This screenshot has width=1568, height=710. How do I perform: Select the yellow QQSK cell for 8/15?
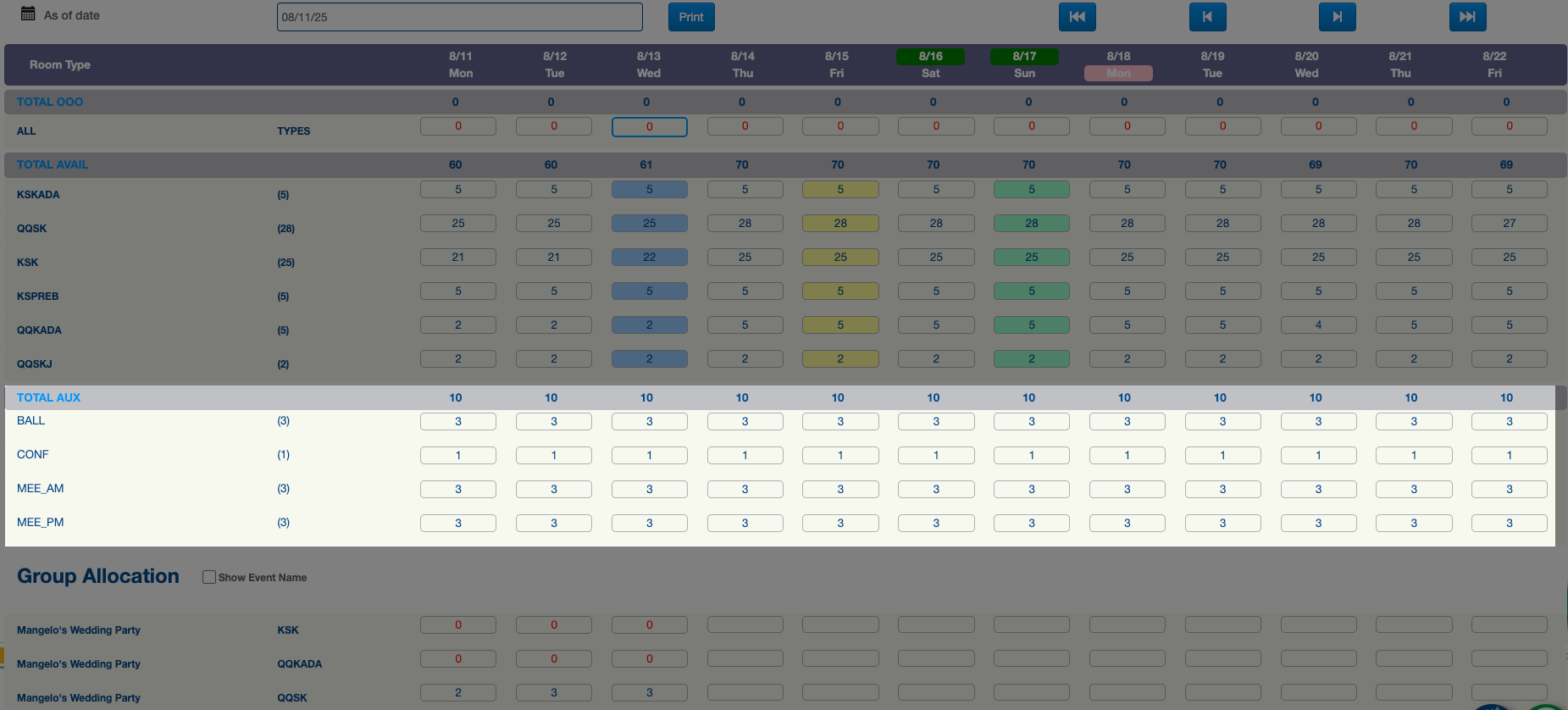coord(840,223)
